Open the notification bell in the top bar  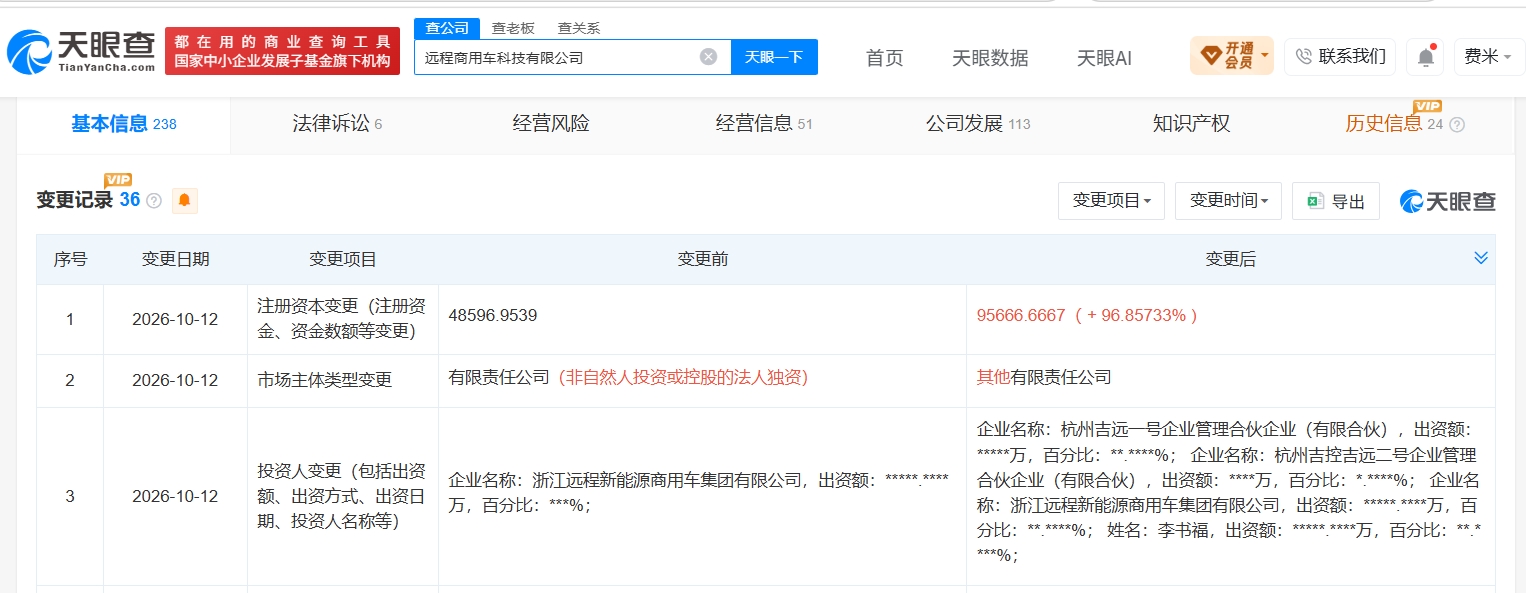(1425, 57)
